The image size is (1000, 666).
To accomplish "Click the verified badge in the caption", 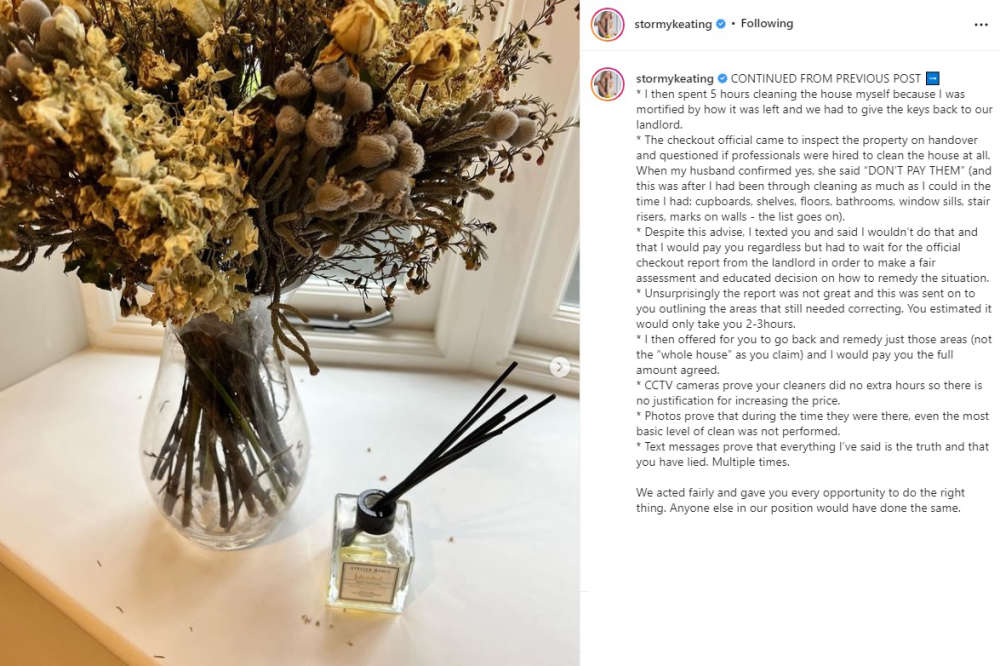I will pos(722,78).
